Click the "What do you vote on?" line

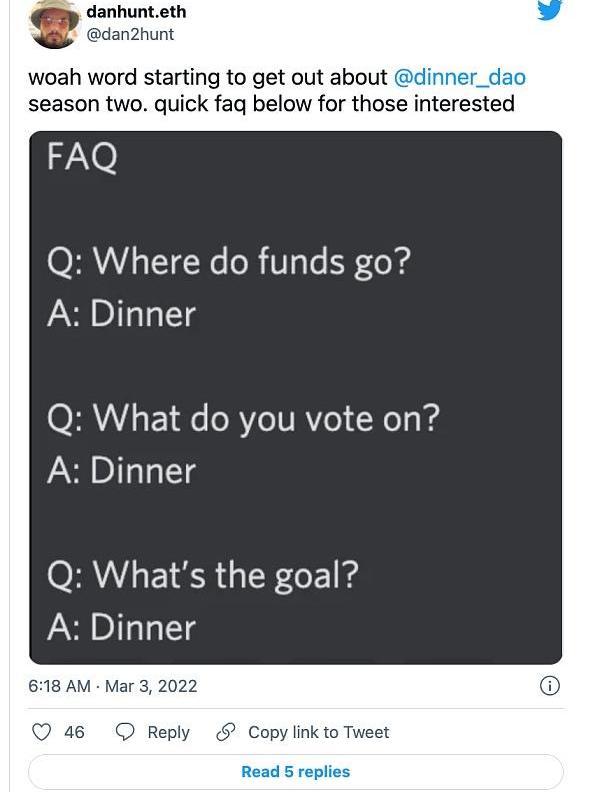(x=243, y=420)
